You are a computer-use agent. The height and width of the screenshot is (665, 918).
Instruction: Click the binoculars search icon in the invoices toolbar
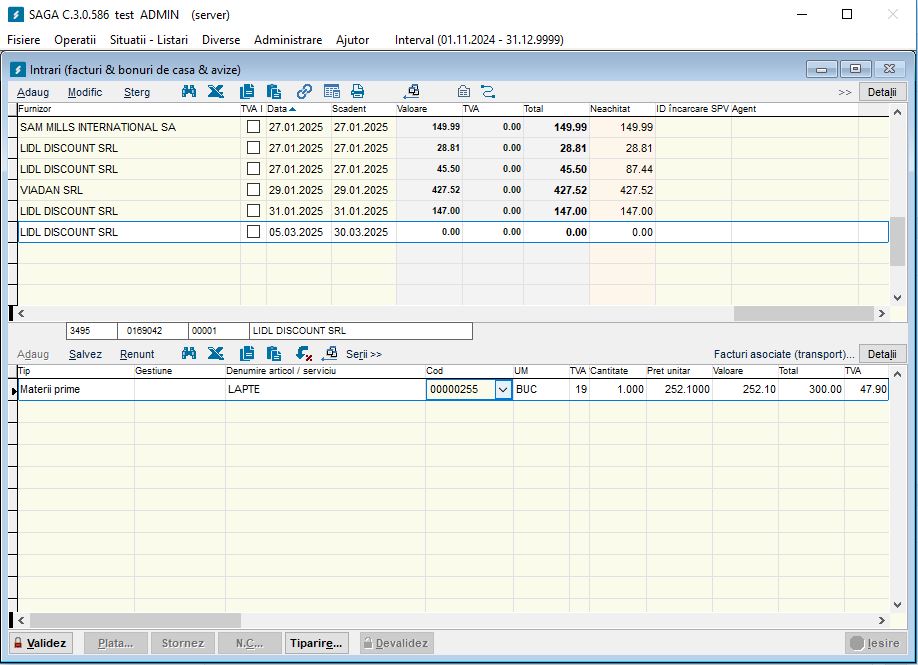pyautogui.click(x=189, y=91)
